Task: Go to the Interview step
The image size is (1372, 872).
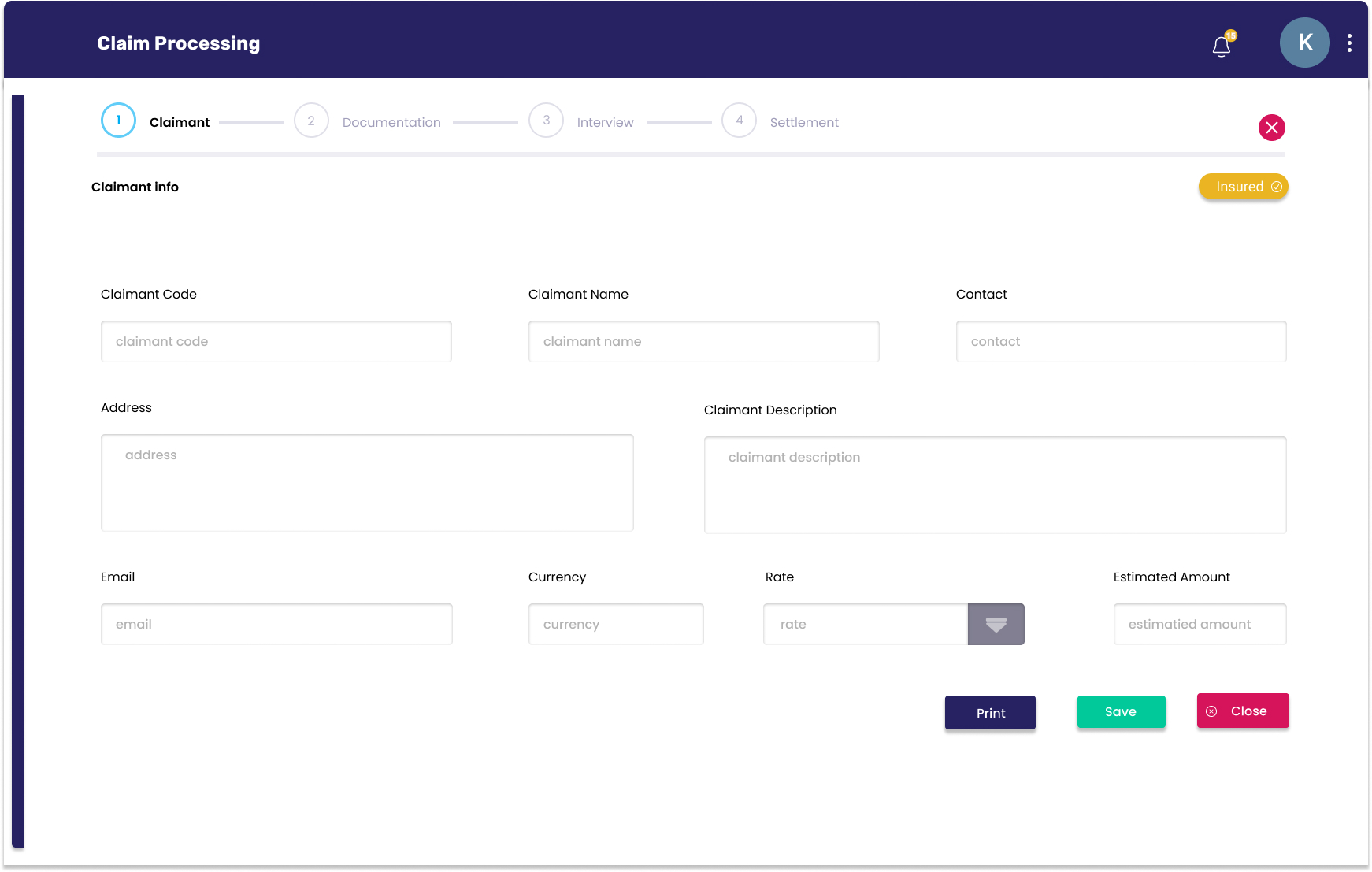Action: 605,122
